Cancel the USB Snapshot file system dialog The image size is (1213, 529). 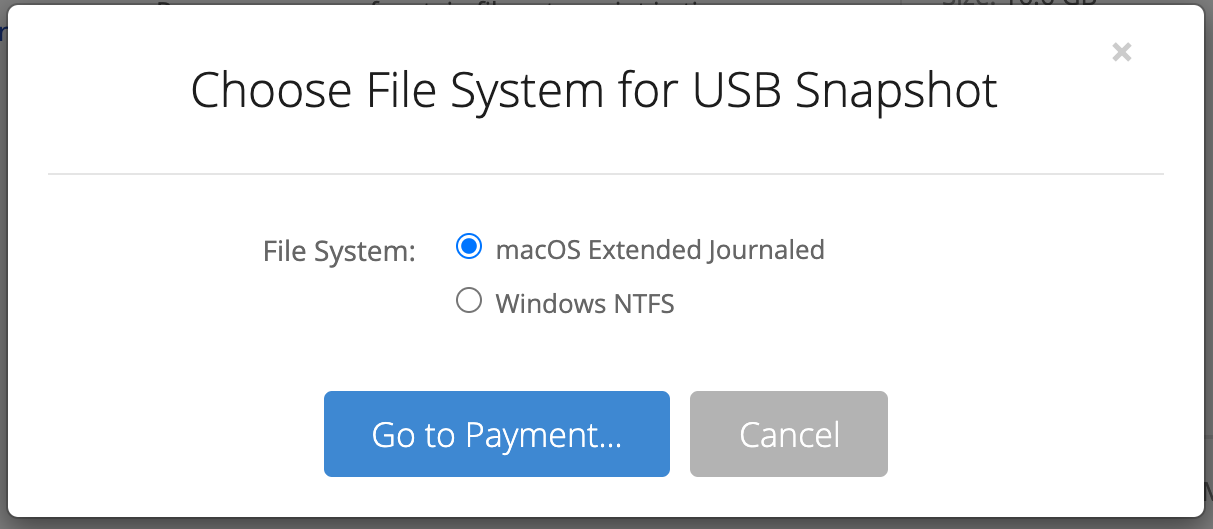point(789,434)
